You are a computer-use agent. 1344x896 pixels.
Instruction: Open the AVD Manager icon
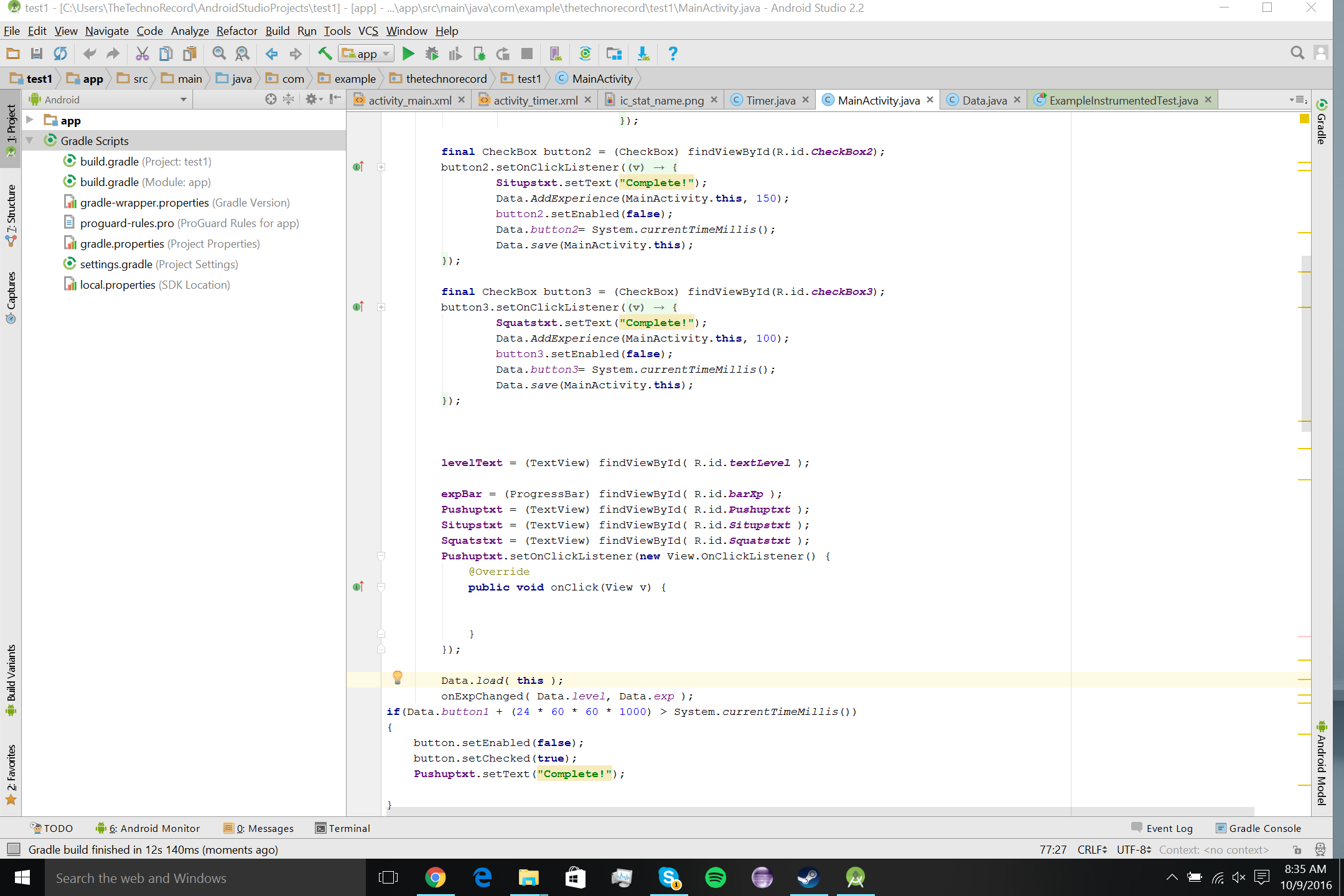tap(556, 54)
